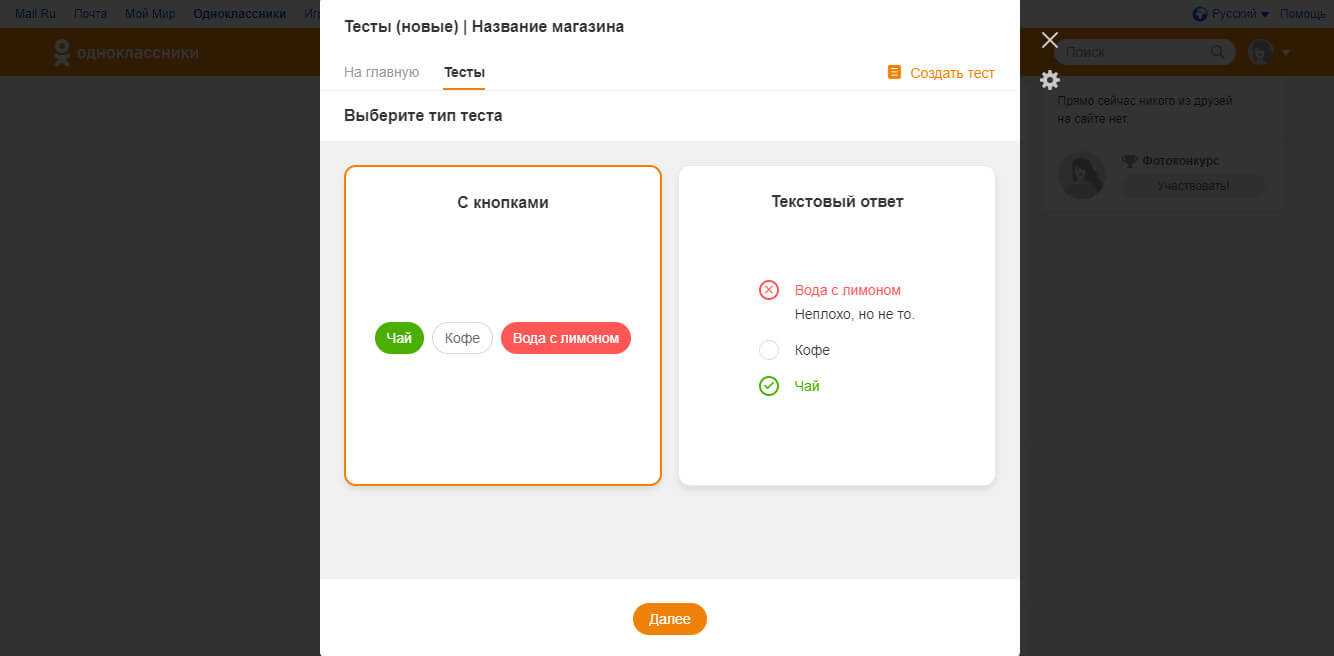Viewport: 1334px width, 656px height.
Task: Click the Фотоконкурс user photo thumbnail
Action: (1082, 175)
